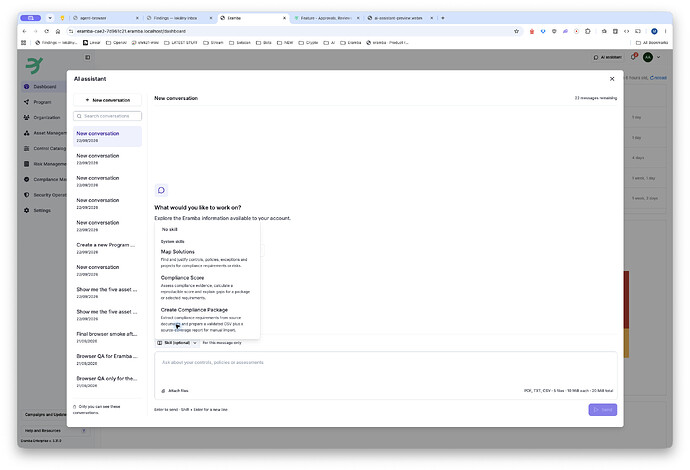This screenshot has width=690, height=470.
Task: Click the Dropbox extension icon
Action: tap(543, 31)
